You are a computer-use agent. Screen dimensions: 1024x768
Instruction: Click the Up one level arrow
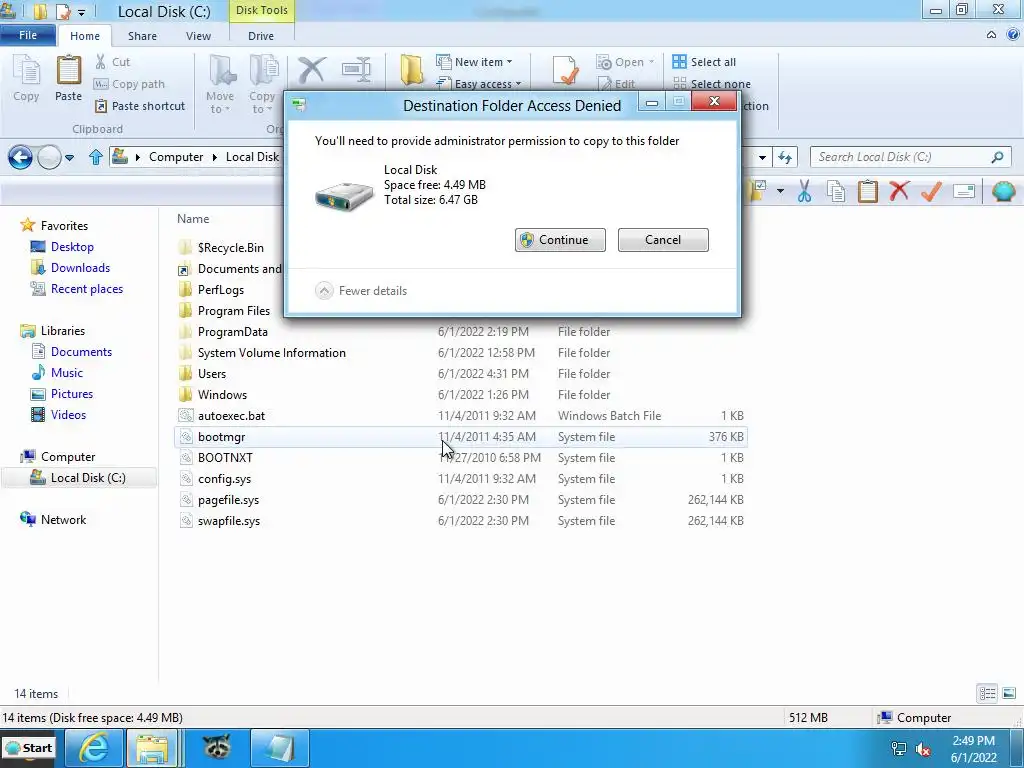coord(95,157)
